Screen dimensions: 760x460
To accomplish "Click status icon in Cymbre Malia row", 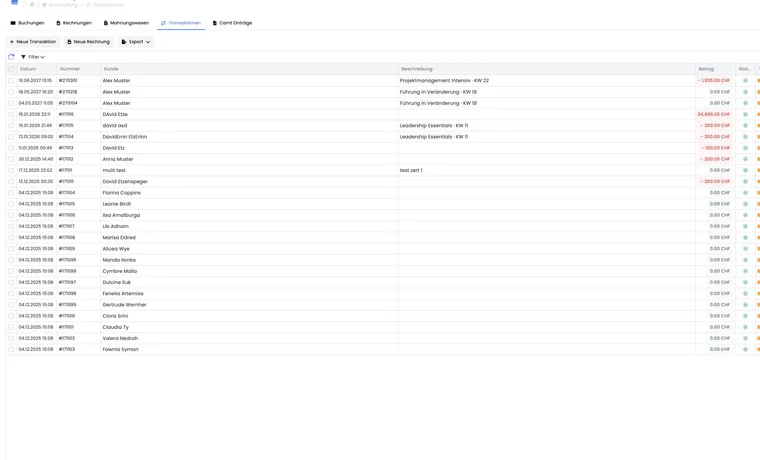I will coord(745,271).
